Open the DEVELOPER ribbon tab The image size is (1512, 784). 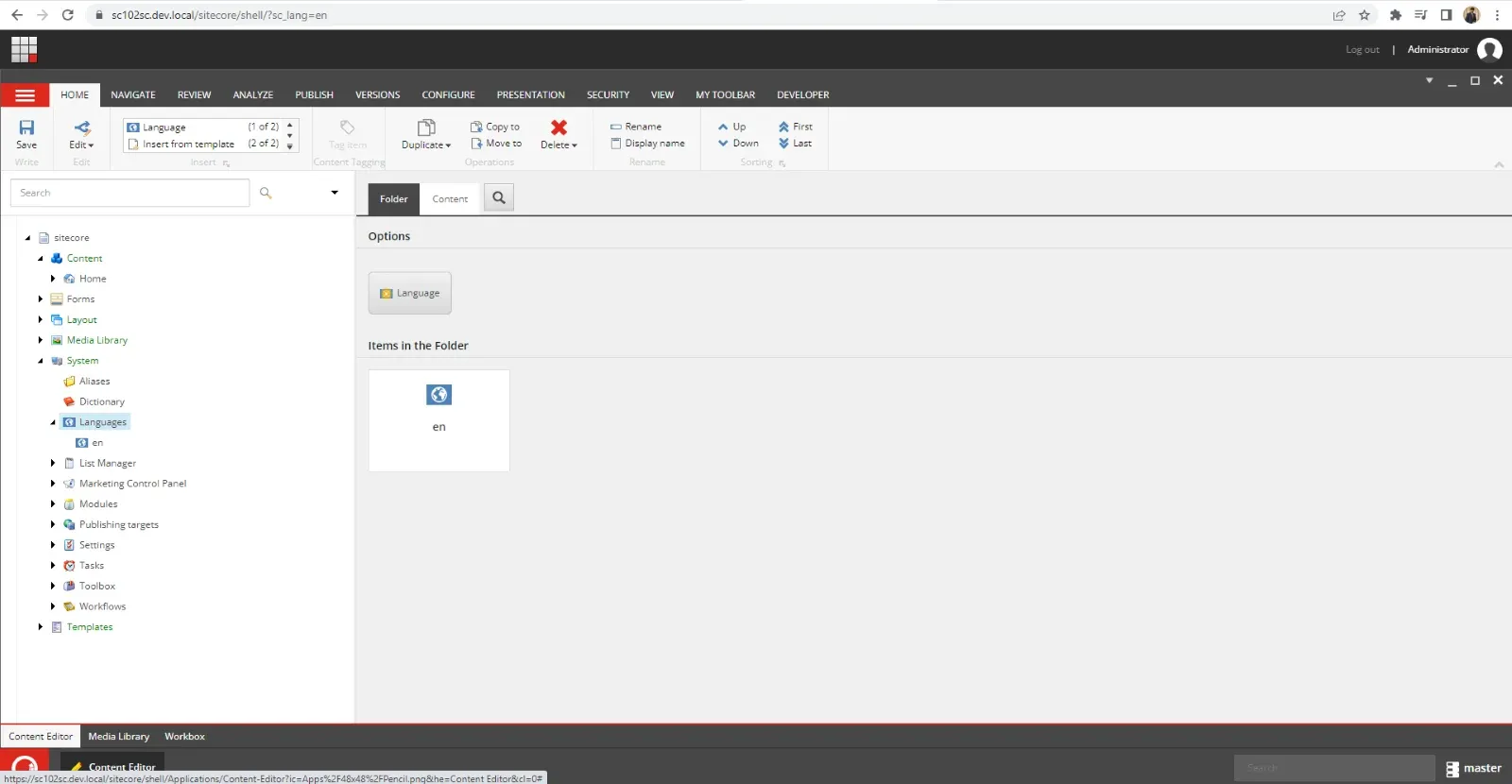[x=802, y=95]
